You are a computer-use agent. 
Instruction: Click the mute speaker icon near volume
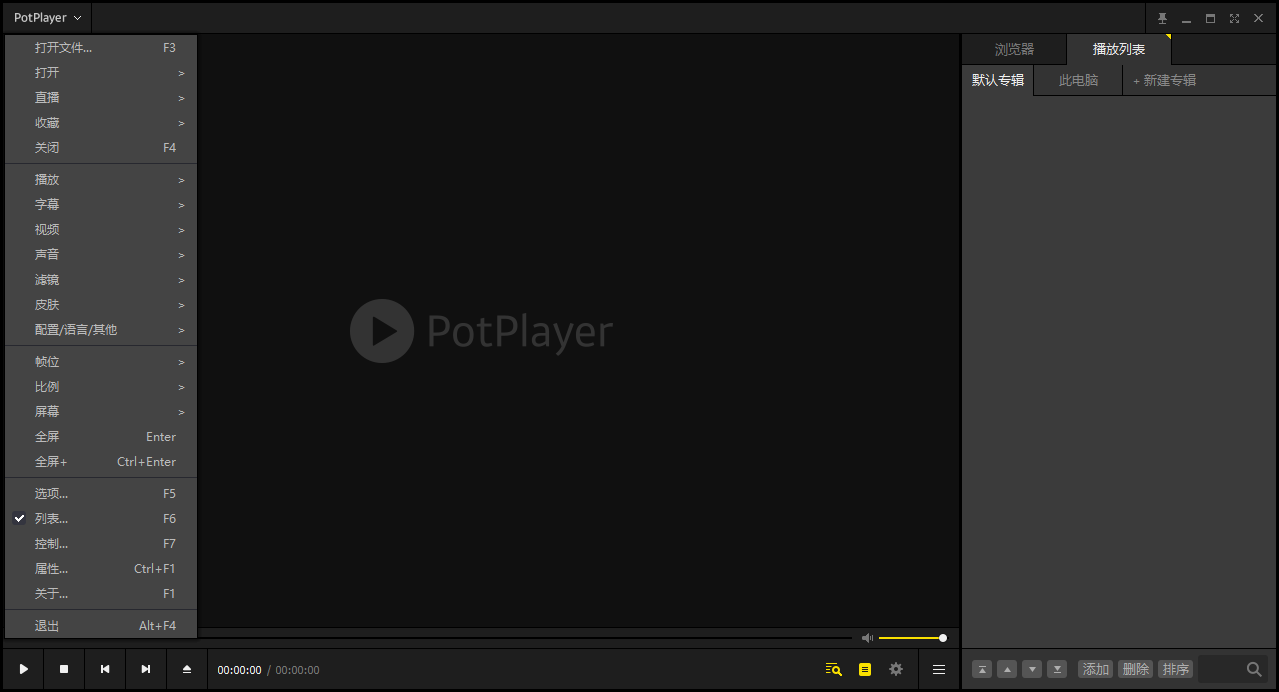867,637
